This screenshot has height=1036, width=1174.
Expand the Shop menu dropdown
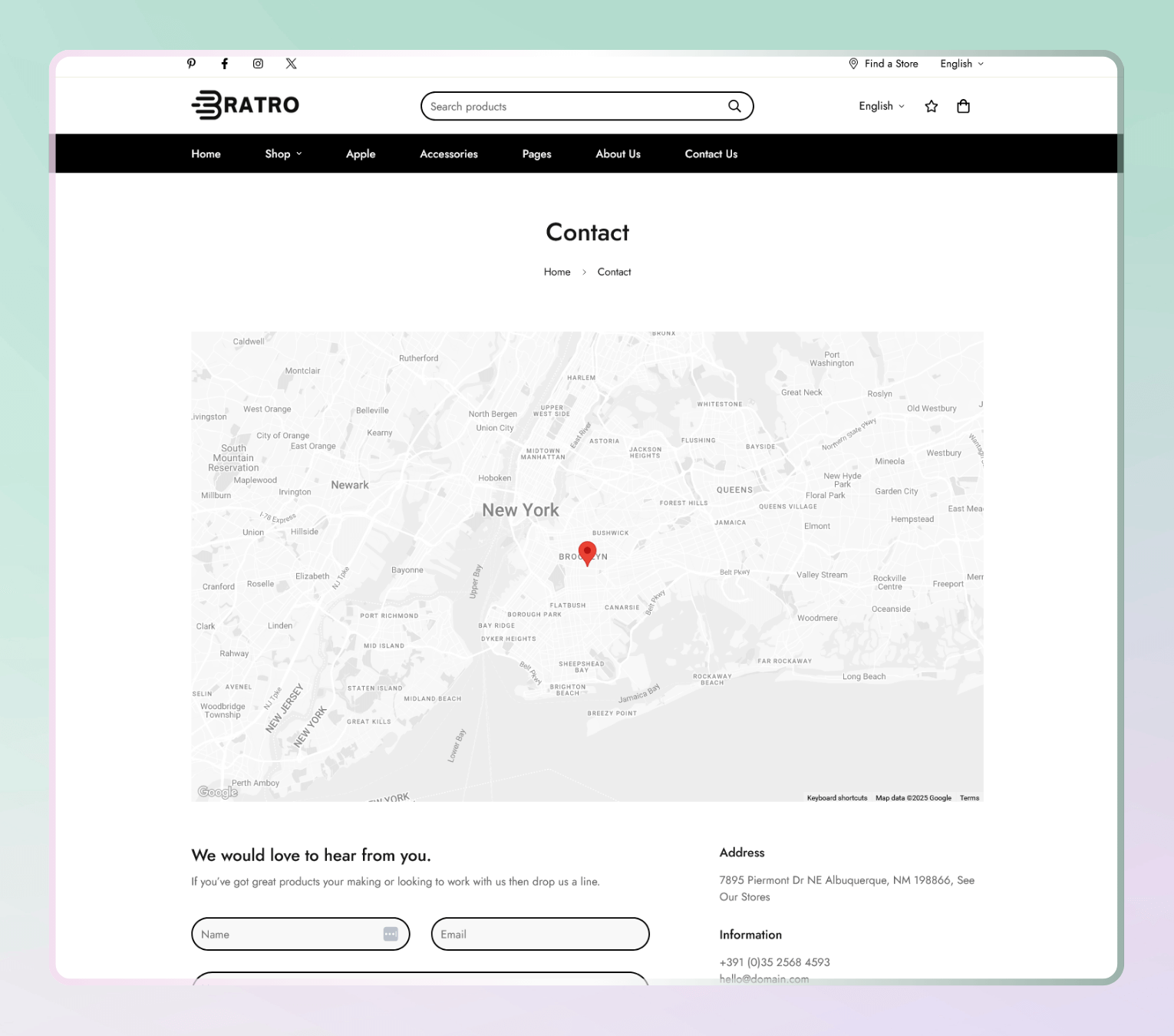(x=284, y=154)
